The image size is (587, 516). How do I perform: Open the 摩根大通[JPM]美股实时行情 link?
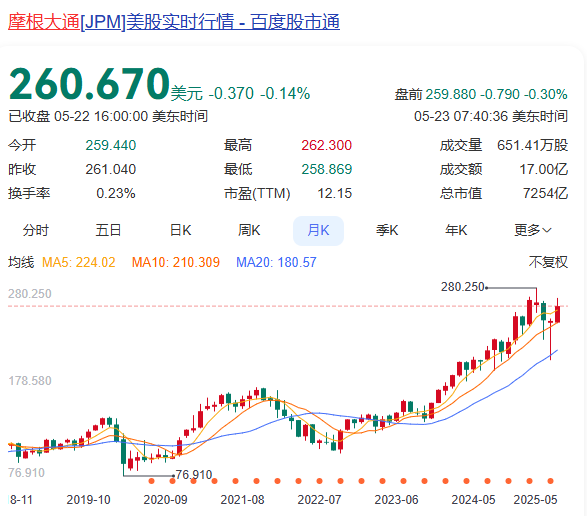pos(174,22)
